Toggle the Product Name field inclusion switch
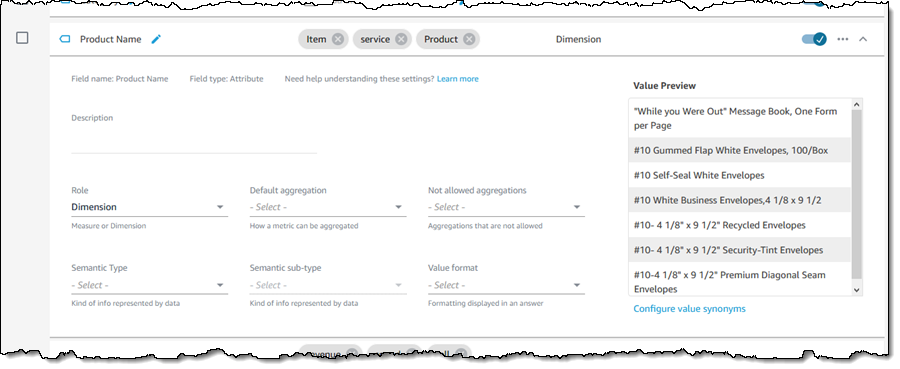This screenshot has height=369, width=900. (x=814, y=39)
